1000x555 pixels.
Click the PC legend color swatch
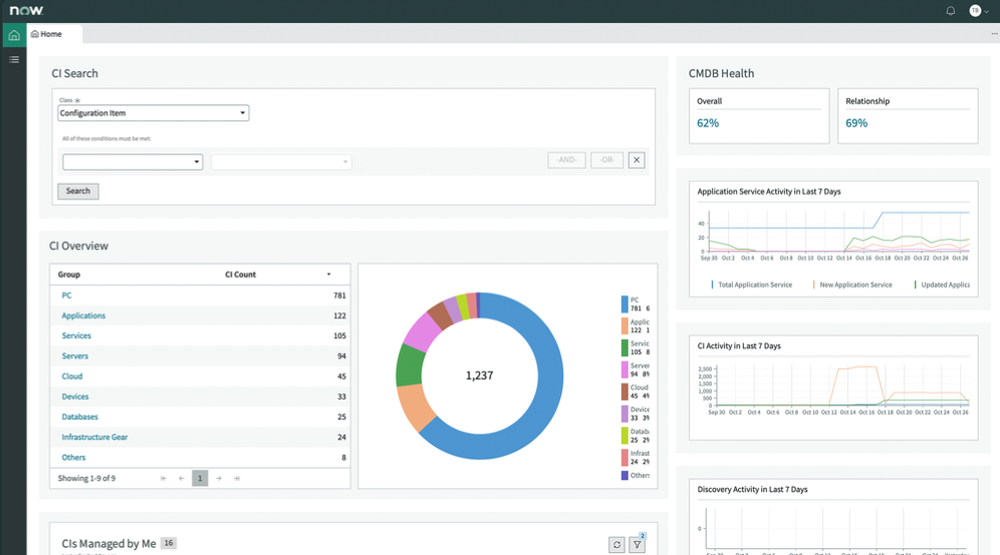624,304
